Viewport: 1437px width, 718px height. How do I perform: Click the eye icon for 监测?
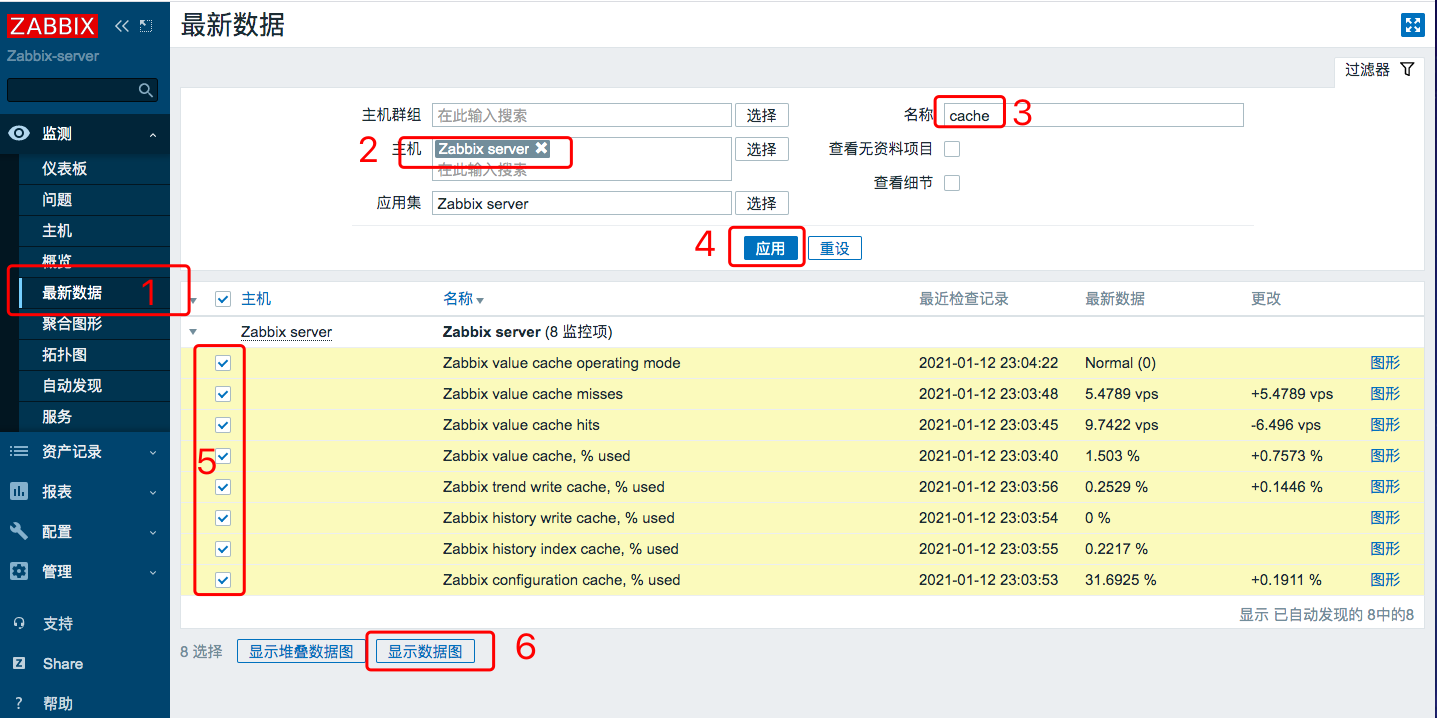pos(19,133)
